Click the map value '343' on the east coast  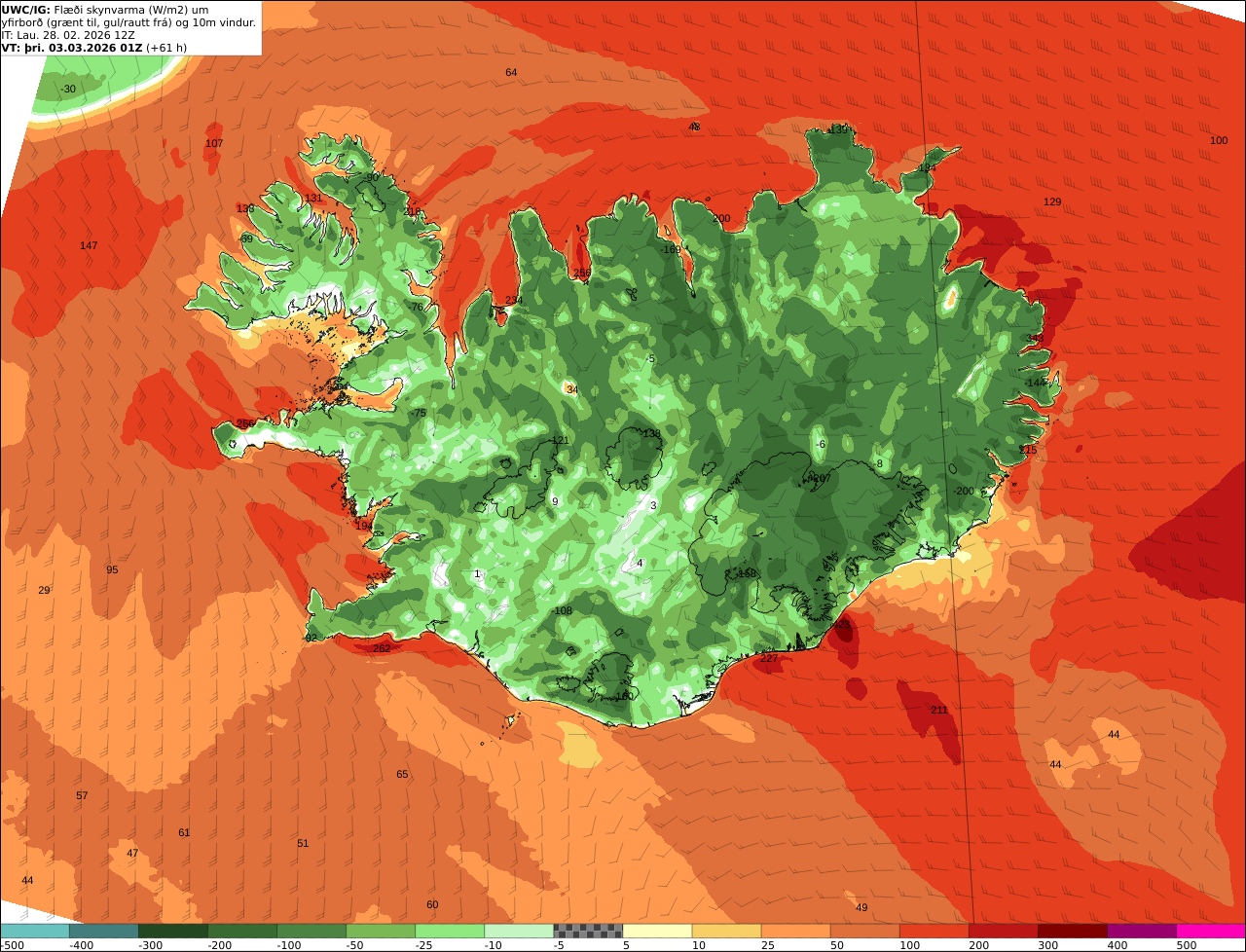(x=1034, y=339)
